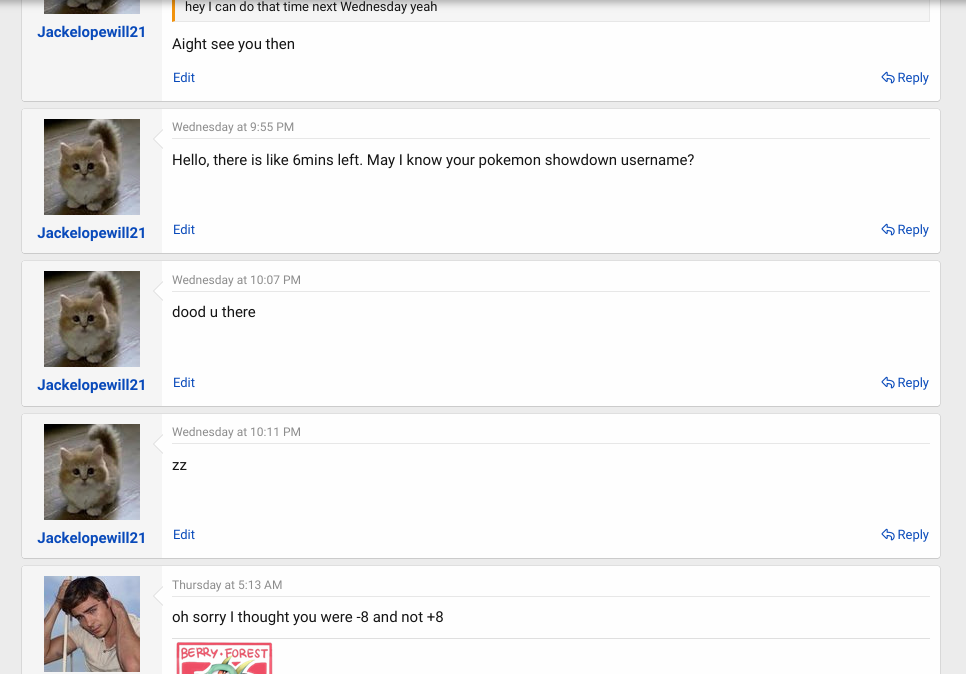Viewport: 966px width, 674px height.
Task: Edit the pokemon showdown username question message
Action: [183, 229]
